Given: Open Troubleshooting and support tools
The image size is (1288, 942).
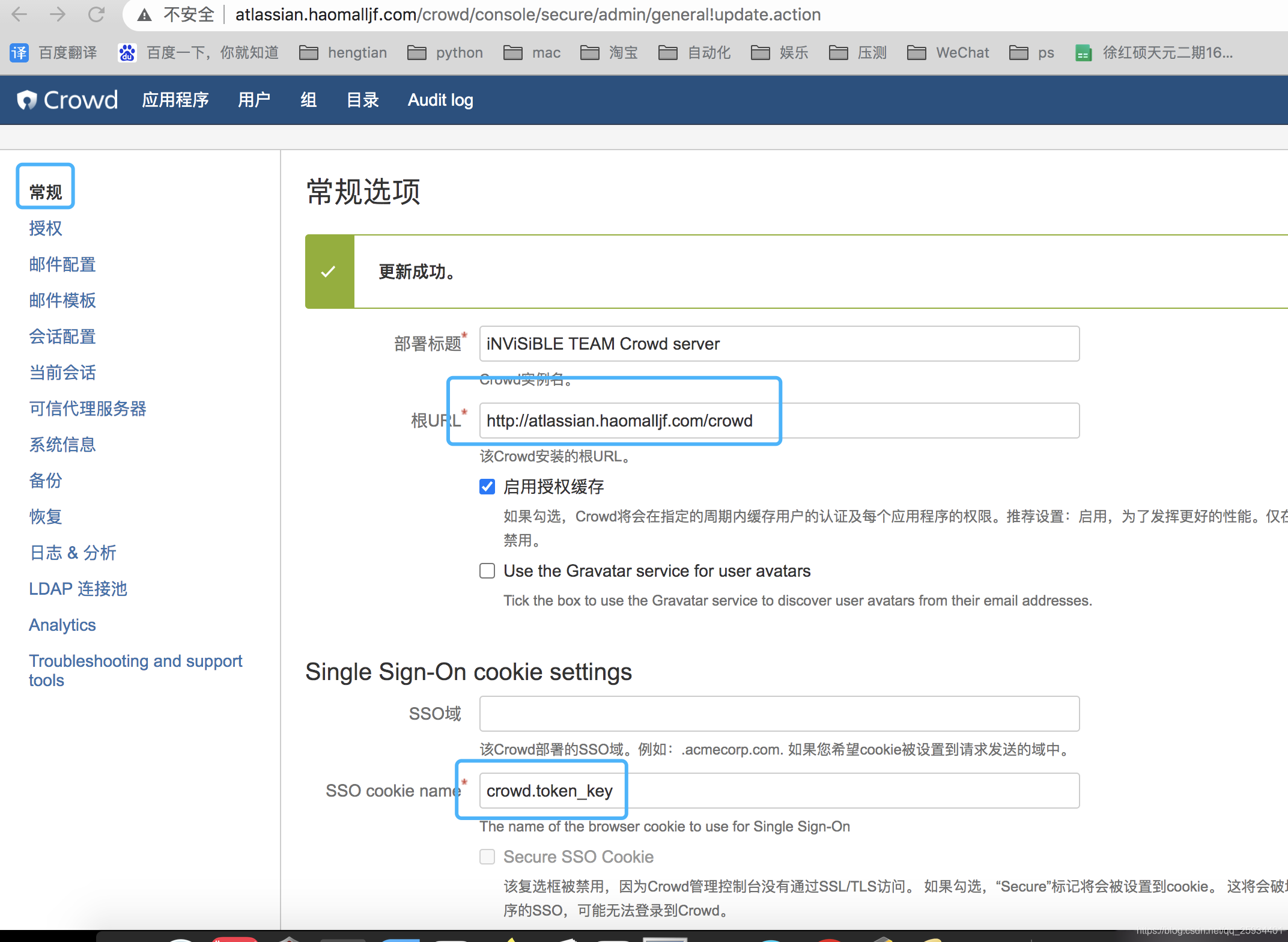Looking at the screenshot, I should [136, 670].
